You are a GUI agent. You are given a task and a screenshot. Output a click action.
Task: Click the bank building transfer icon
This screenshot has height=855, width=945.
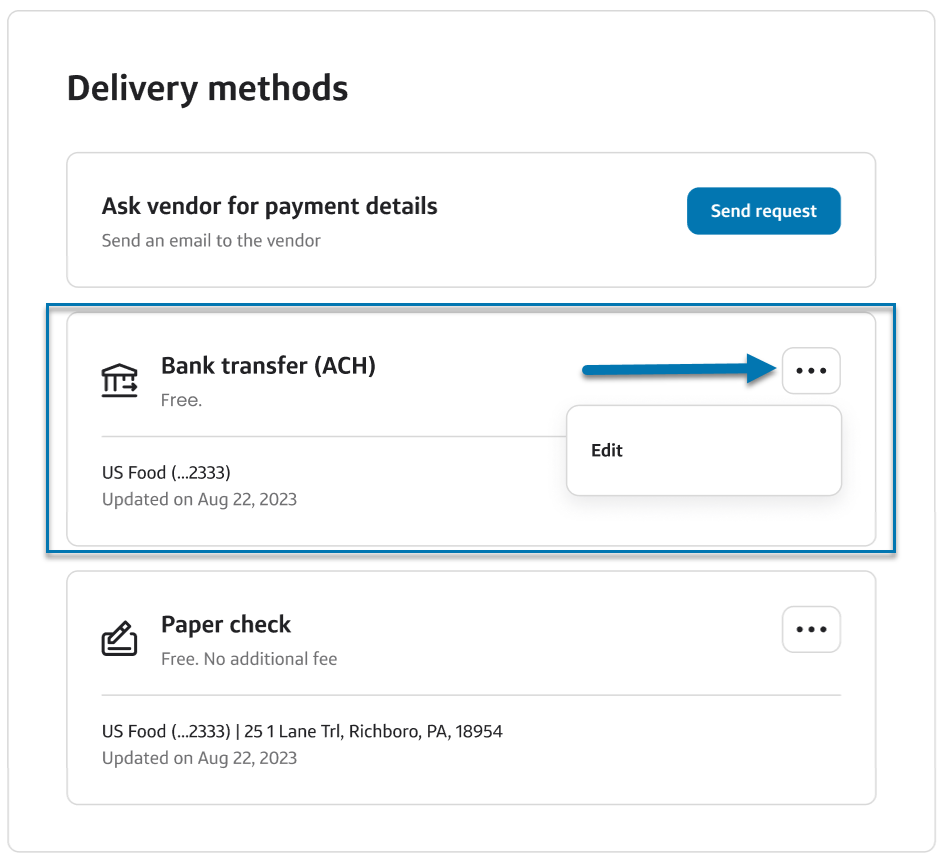[120, 381]
